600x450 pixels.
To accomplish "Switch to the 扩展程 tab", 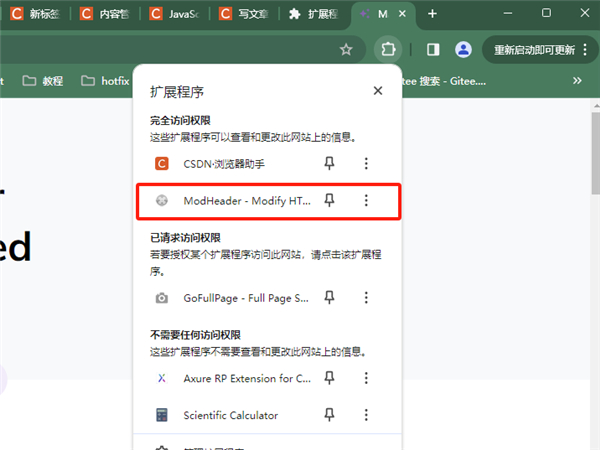I will (314, 14).
